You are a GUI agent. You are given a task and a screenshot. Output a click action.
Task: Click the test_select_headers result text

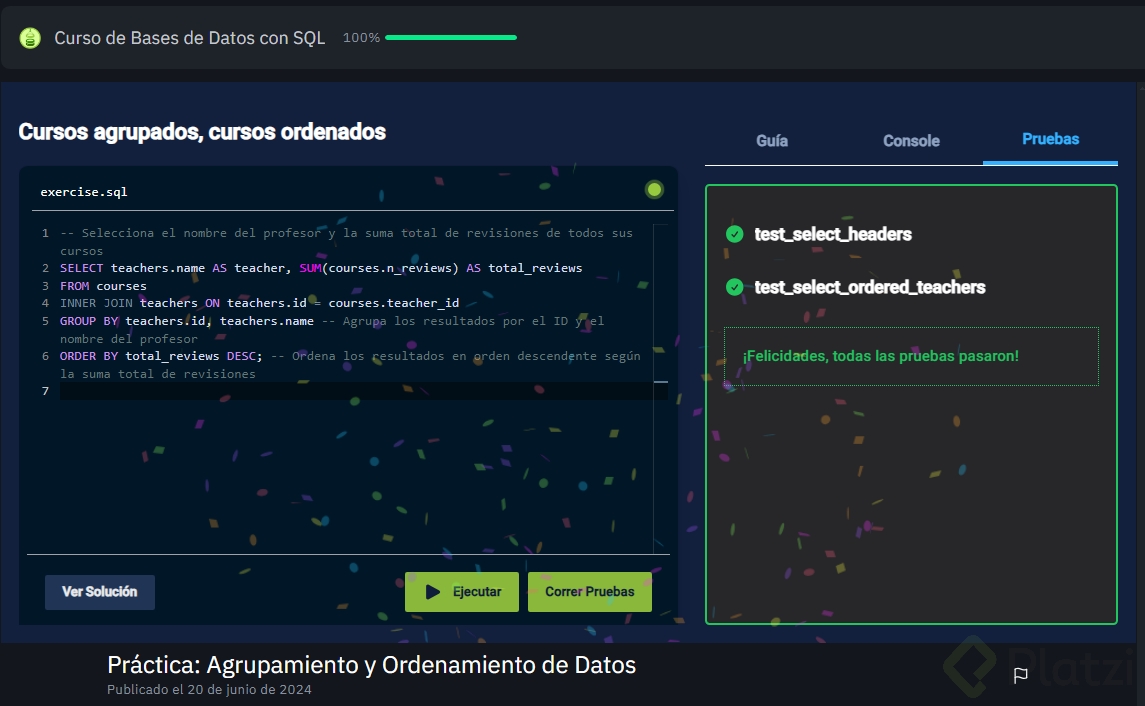pyautogui.click(x=833, y=234)
